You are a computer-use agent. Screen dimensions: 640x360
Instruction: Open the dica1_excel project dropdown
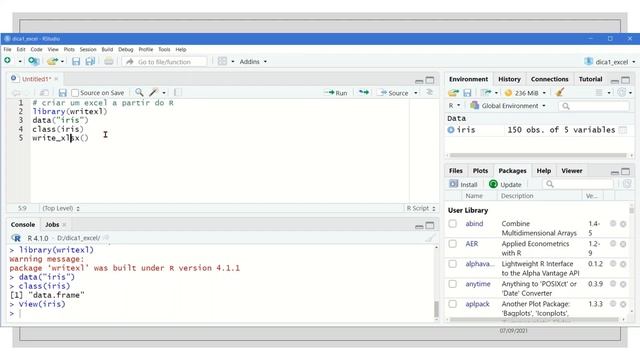click(x=609, y=62)
